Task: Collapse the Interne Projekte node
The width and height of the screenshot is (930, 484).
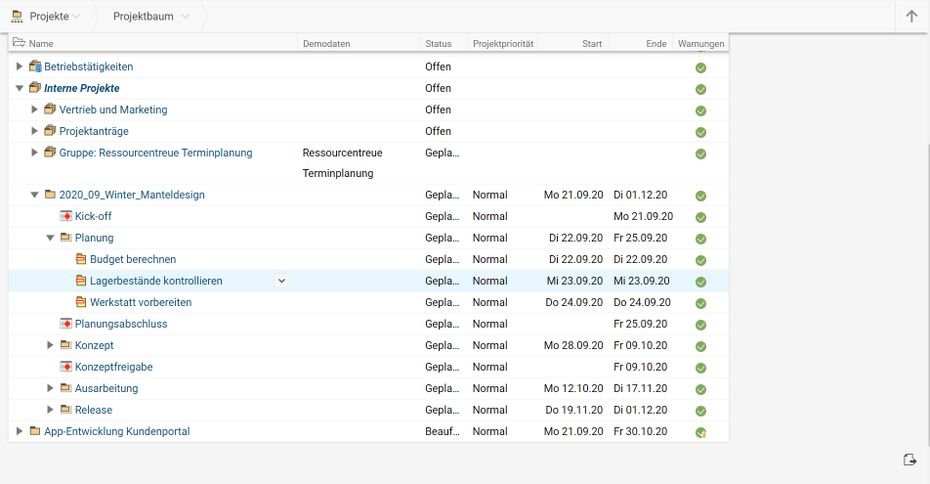Action: [x=20, y=88]
